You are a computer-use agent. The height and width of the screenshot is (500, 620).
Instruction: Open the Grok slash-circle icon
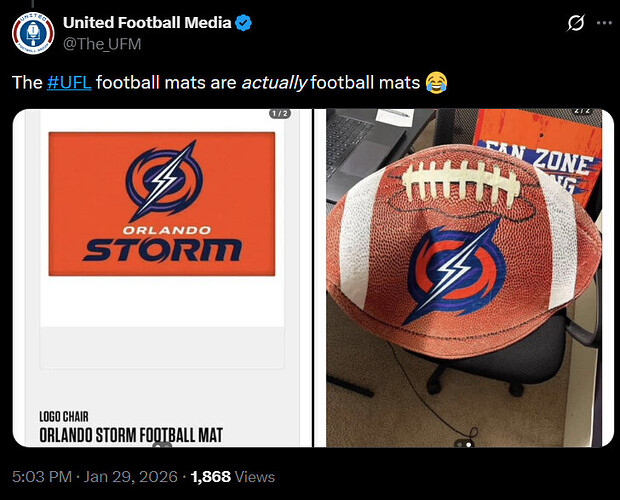(575, 23)
